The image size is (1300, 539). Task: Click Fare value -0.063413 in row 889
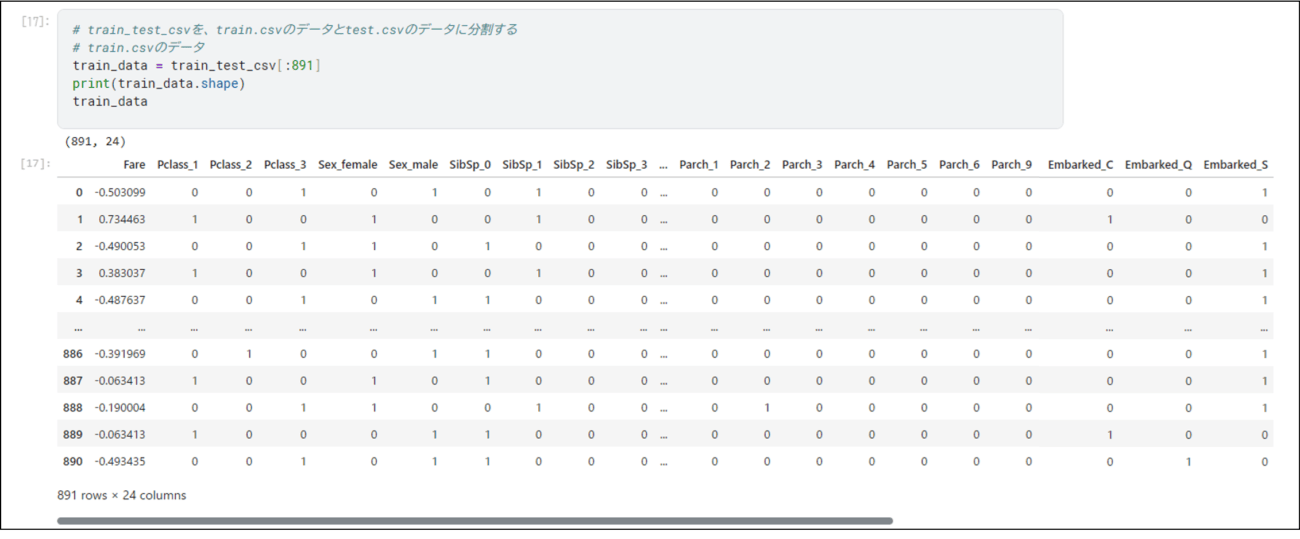120,435
